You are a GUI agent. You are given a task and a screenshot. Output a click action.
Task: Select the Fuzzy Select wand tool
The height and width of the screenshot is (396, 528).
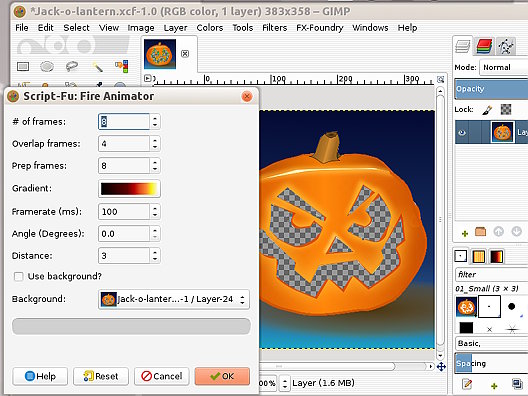point(97,66)
